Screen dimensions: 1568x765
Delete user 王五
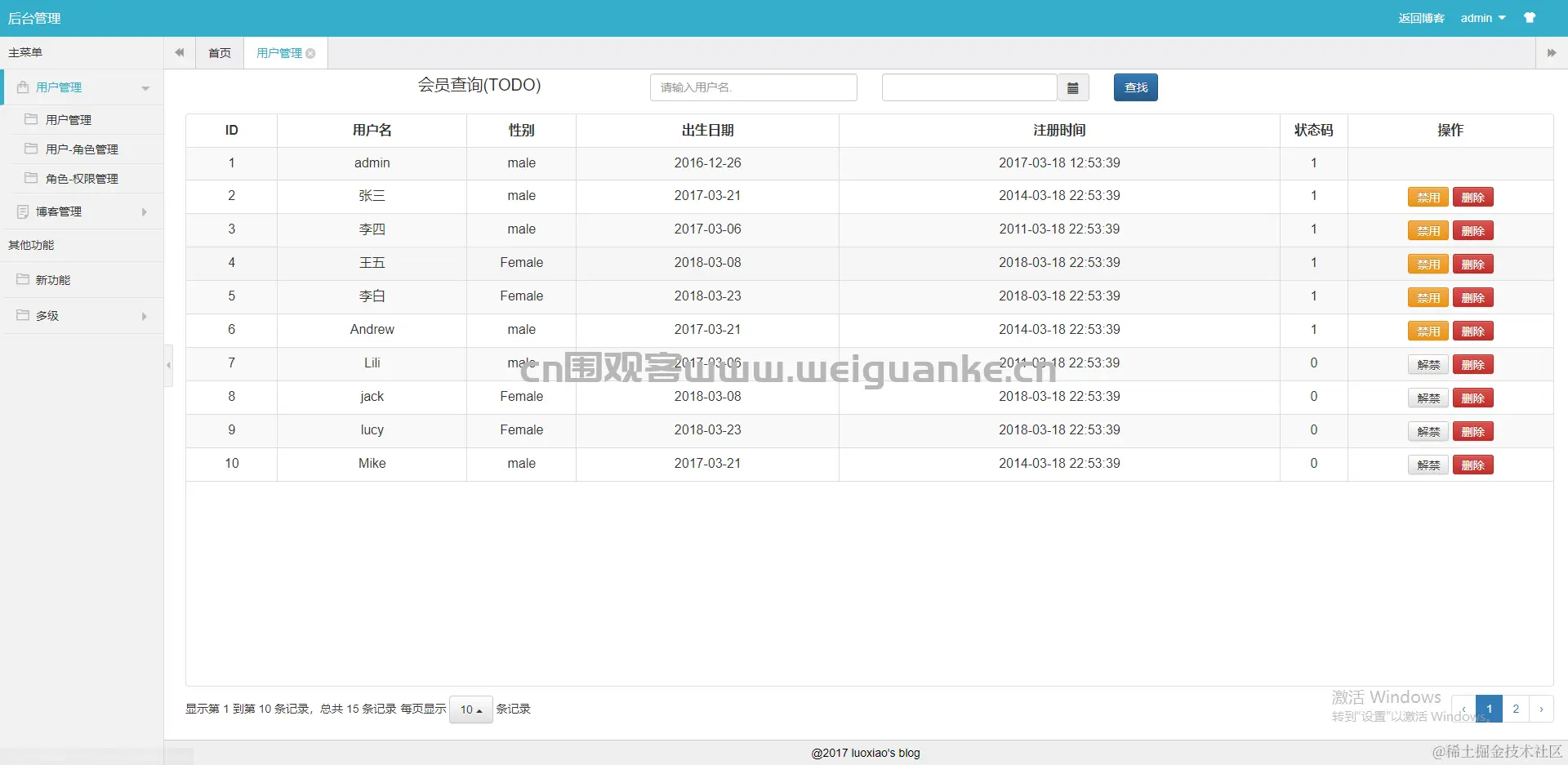click(1473, 265)
